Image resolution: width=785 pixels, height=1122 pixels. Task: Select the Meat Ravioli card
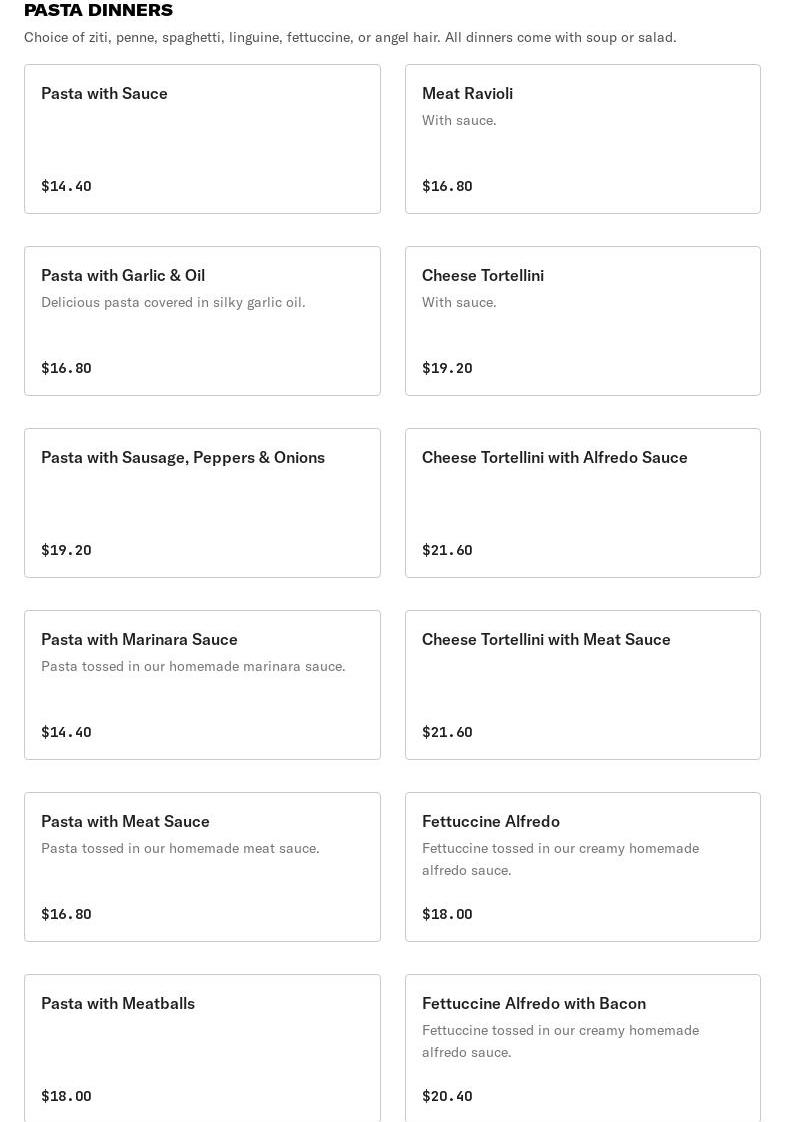pos(582,139)
